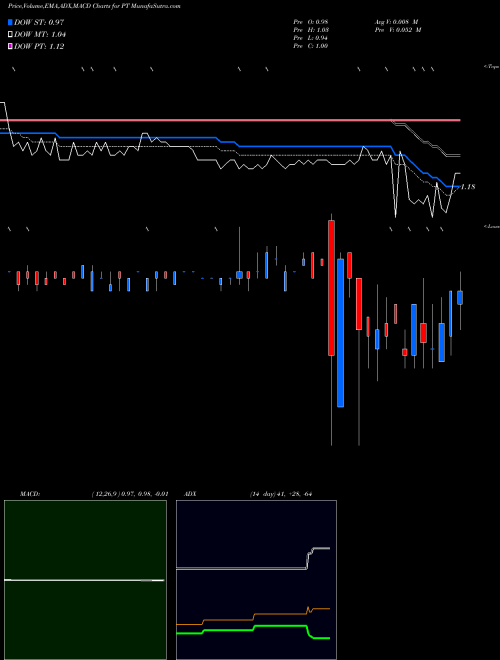Image resolution: width=500 pixels, height=660 pixels.
Task: Select the 'DOW PT: 1.12' legend label
Action: coord(39,47)
